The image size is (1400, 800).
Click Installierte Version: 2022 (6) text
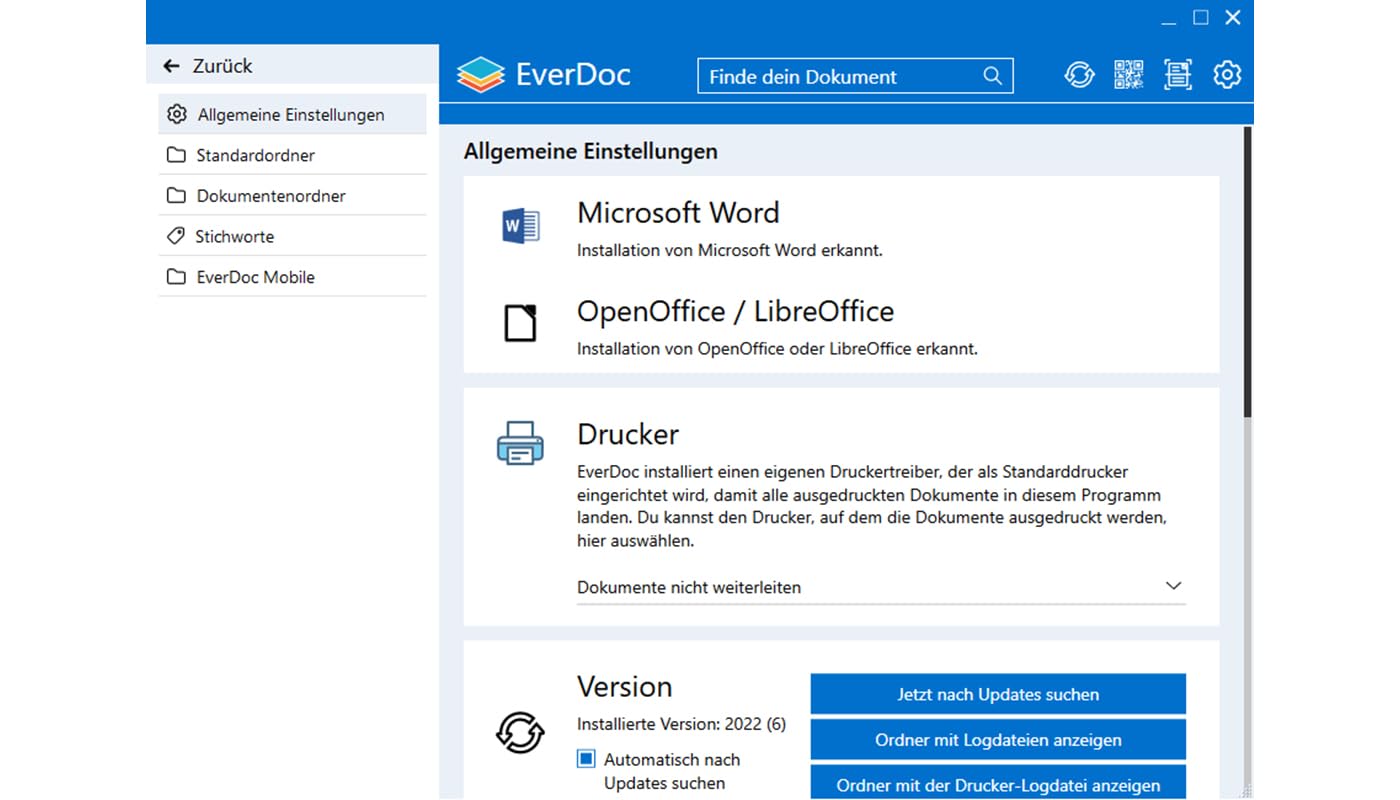tap(682, 724)
